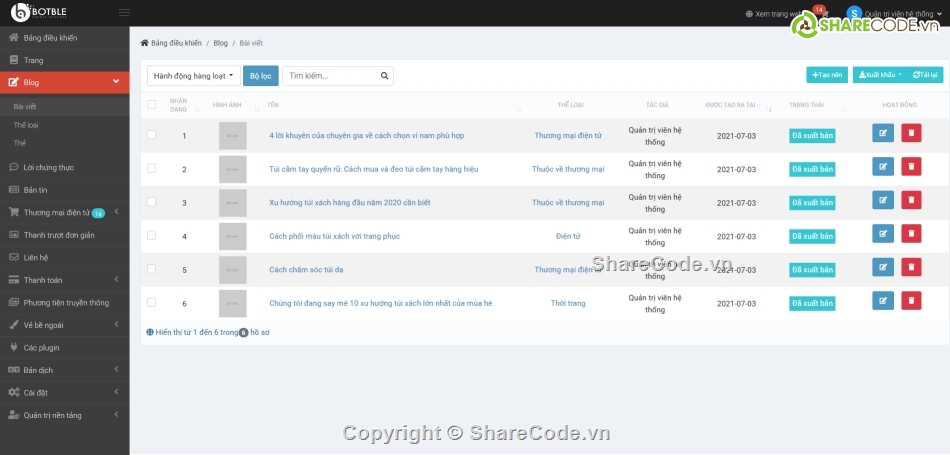Toggle the sidebar hamburger menu
950x455 pixels.
click(x=124, y=12)
